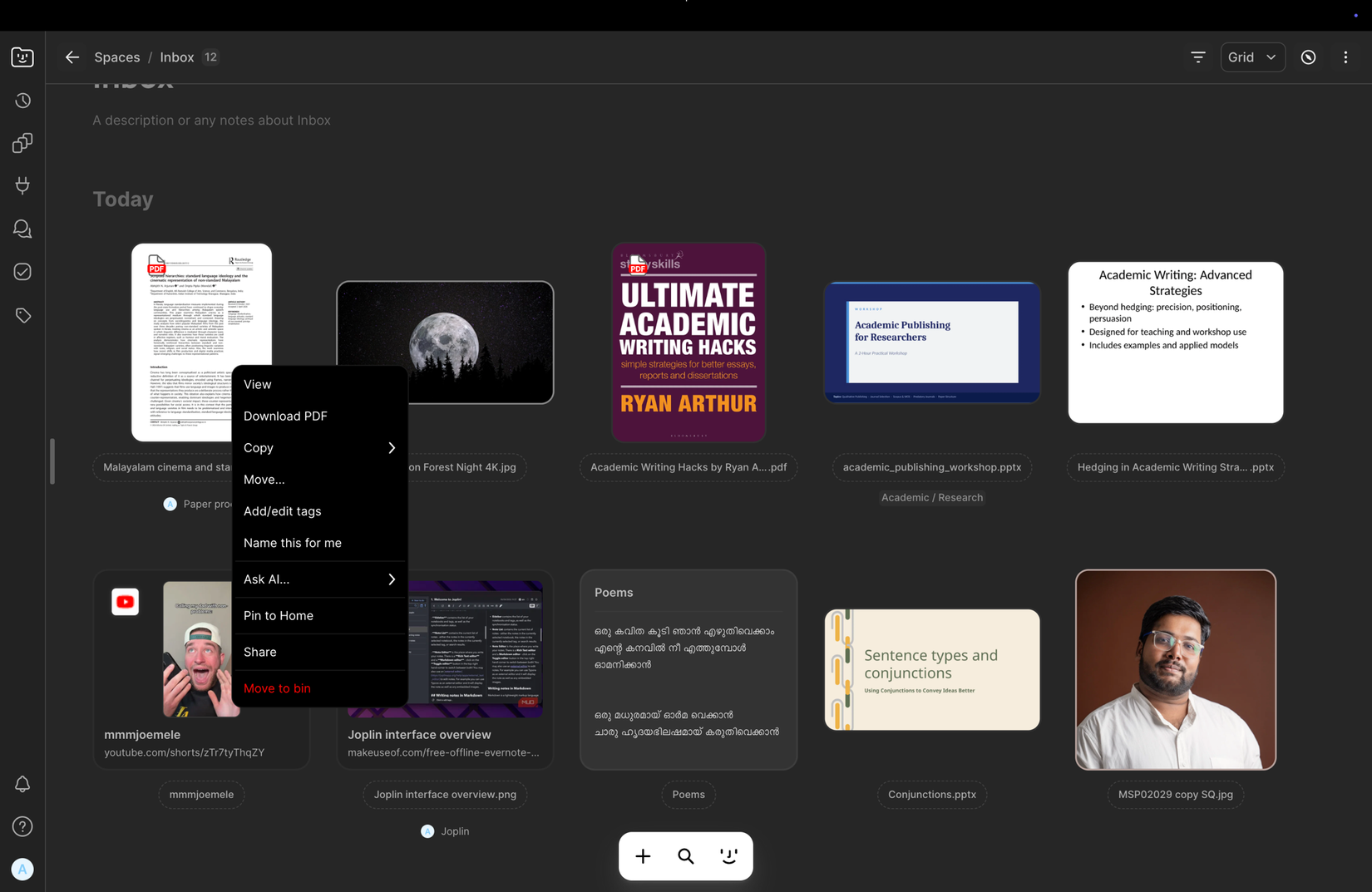1372x892 pixels.
Task: Open recent history via the clock icon
Action: (x=22, y=100)
